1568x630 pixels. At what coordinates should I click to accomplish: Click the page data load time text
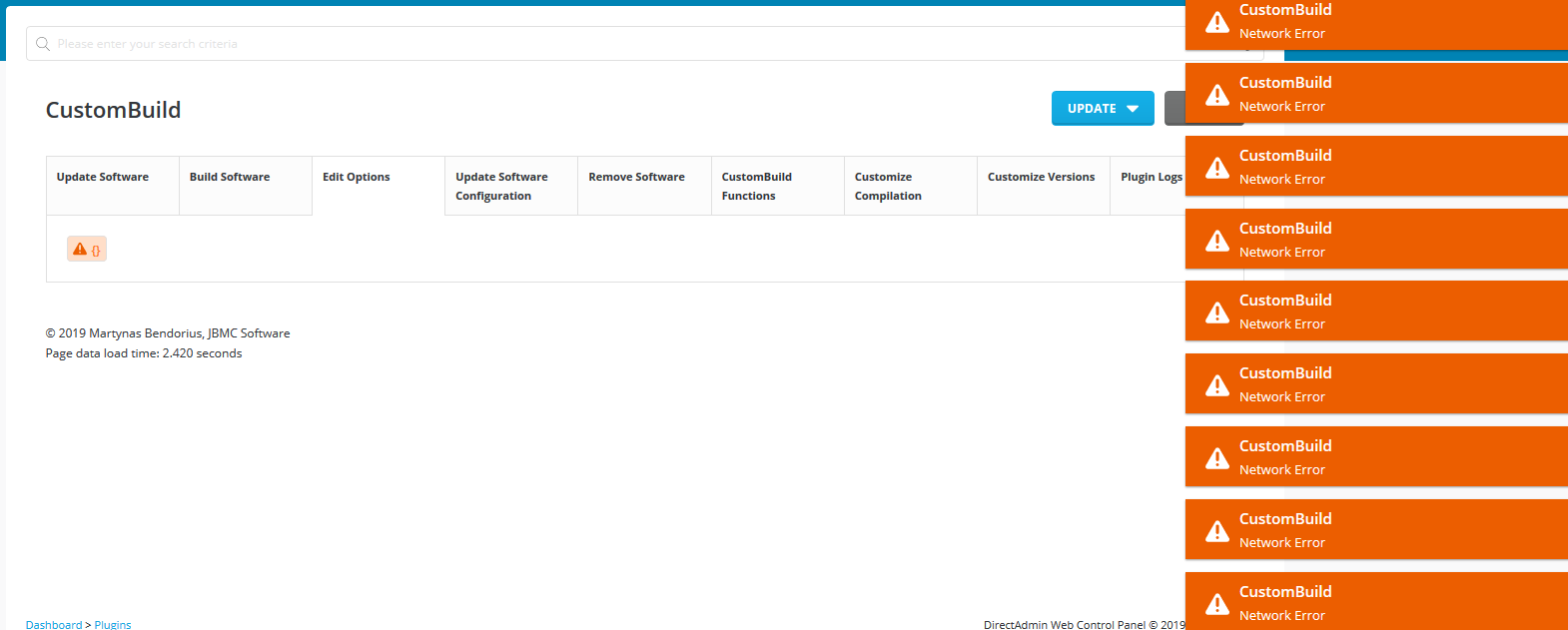pos(144,353)
